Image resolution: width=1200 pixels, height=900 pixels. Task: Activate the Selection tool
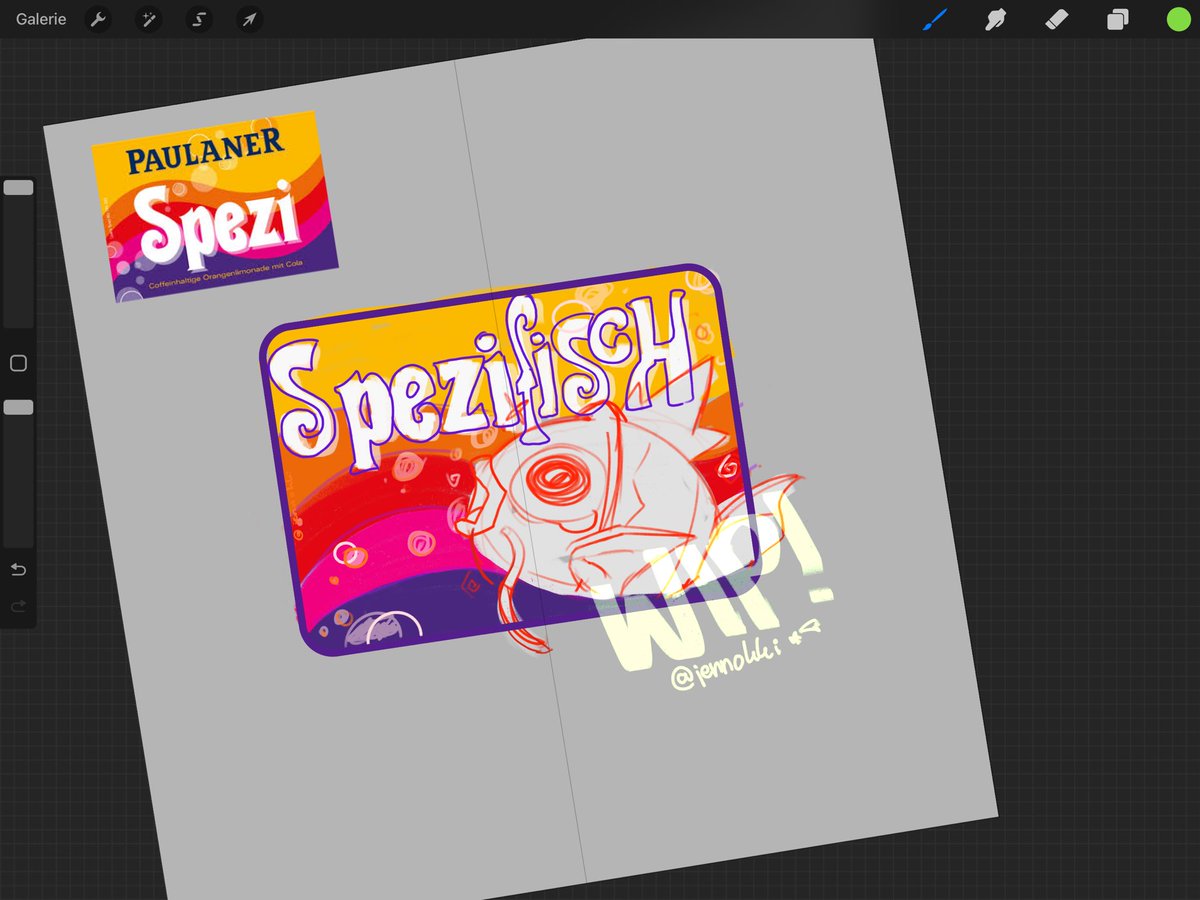[x=198, y=19]
